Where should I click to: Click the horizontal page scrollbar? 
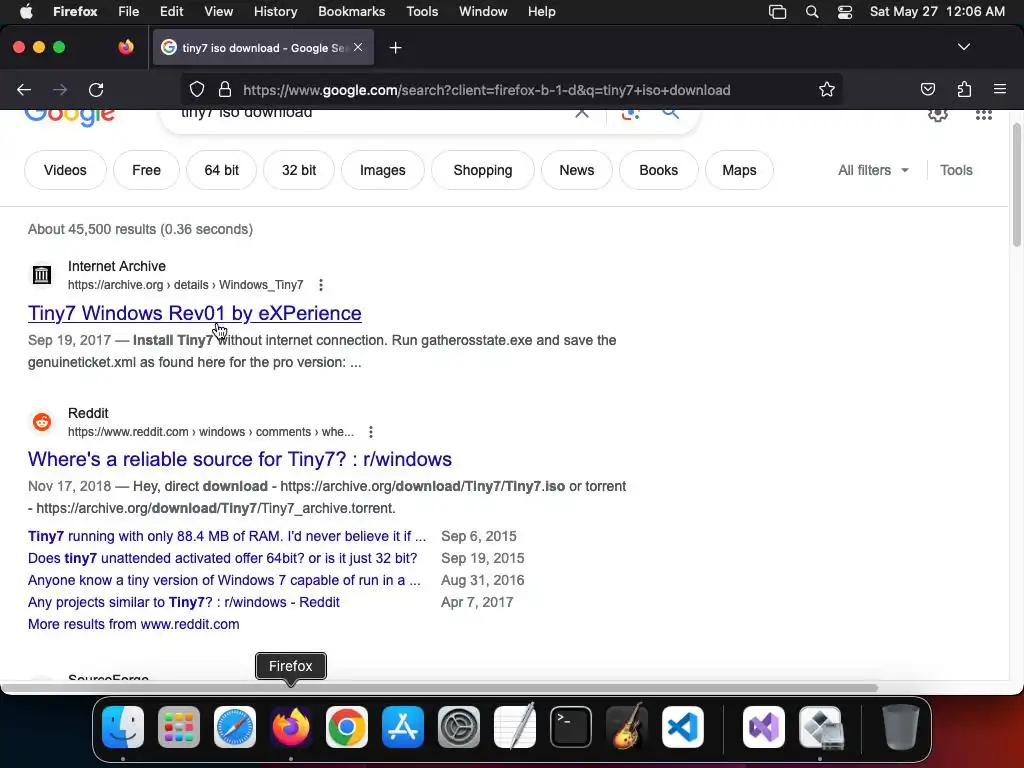coord(439,688)
